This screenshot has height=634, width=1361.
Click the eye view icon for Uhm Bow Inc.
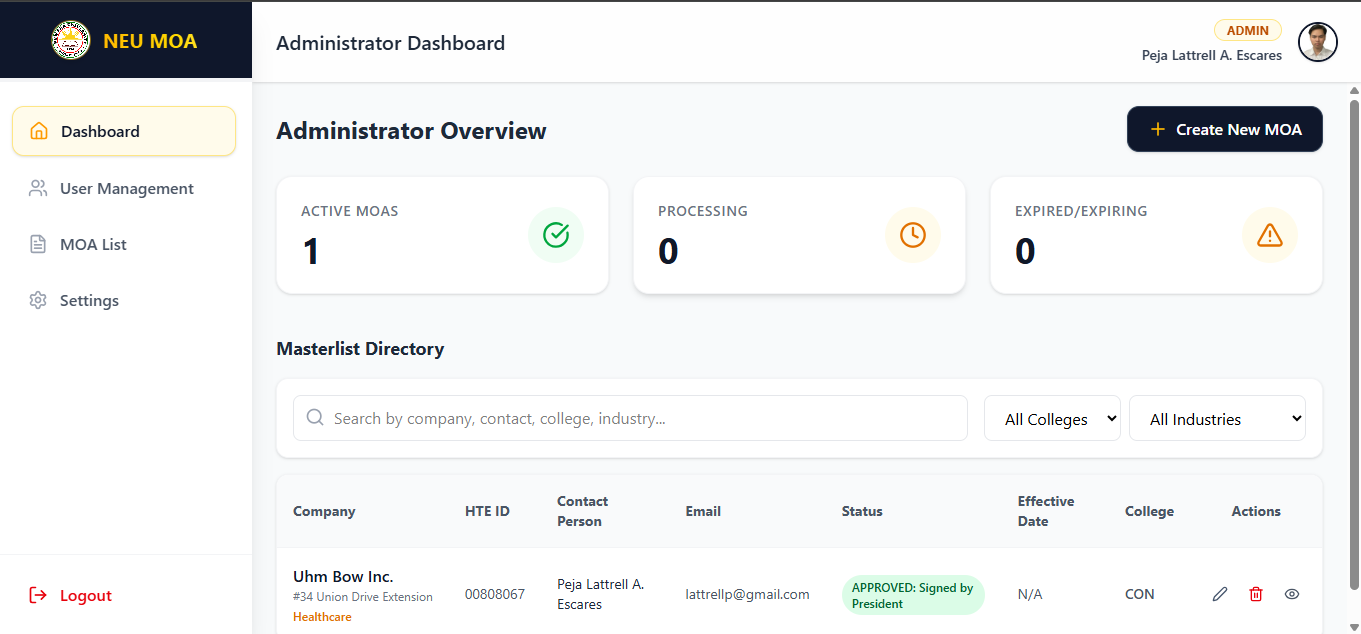click(1292, 594)
